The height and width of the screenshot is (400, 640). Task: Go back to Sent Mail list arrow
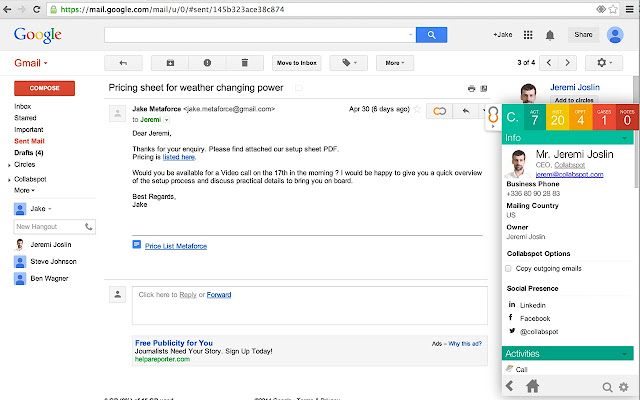[123, 63]
